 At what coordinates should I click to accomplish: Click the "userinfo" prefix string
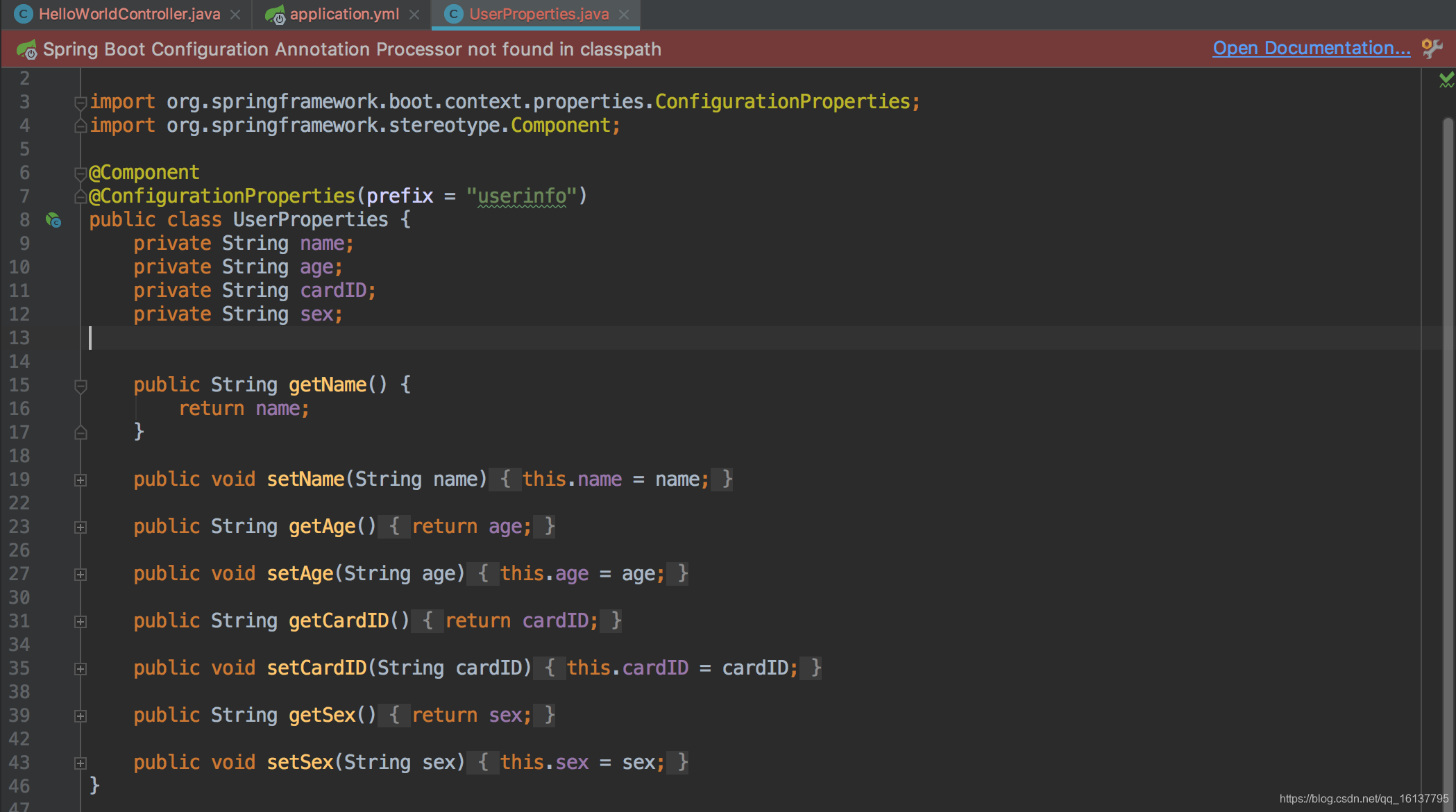pyautogui.click(x=522, y=196)
